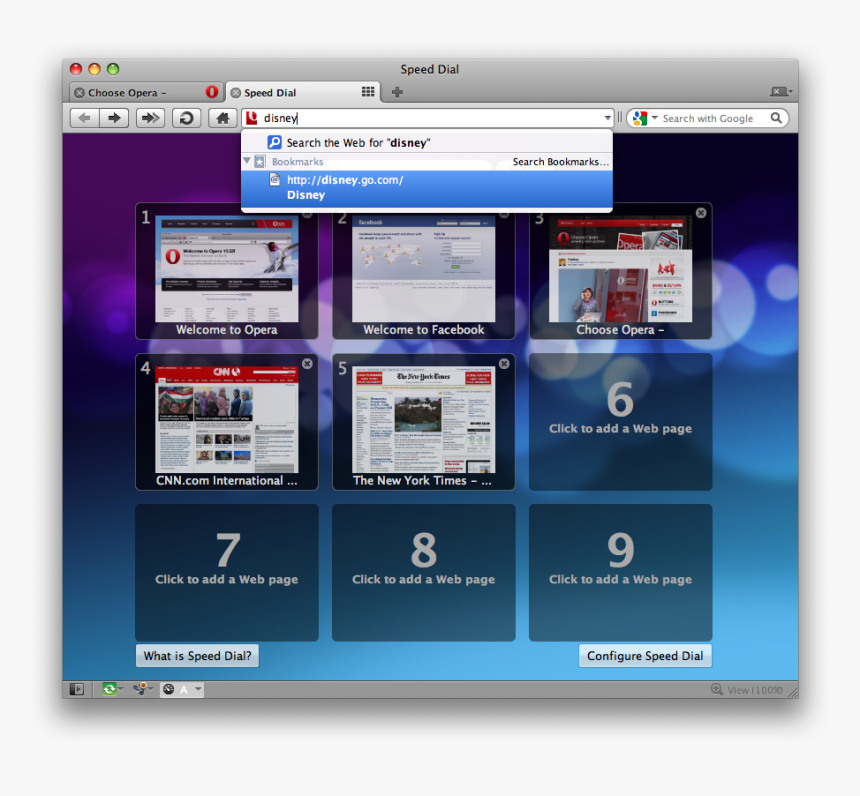
Task: Remove the CNN.com speed dial entry
Action: click(307, 364)
